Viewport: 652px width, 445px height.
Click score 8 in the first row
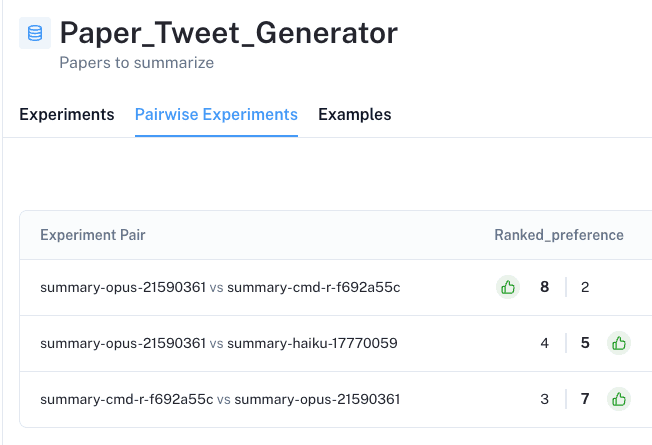click(x=544, y=287)
